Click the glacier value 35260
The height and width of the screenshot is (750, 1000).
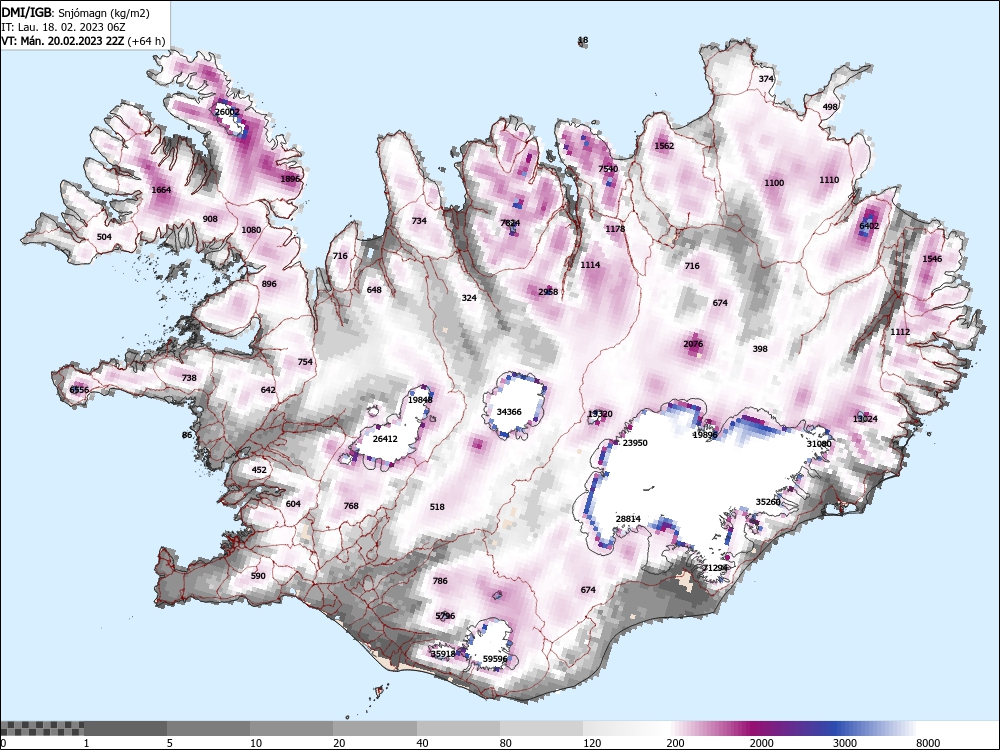click(x=768, y=502)
